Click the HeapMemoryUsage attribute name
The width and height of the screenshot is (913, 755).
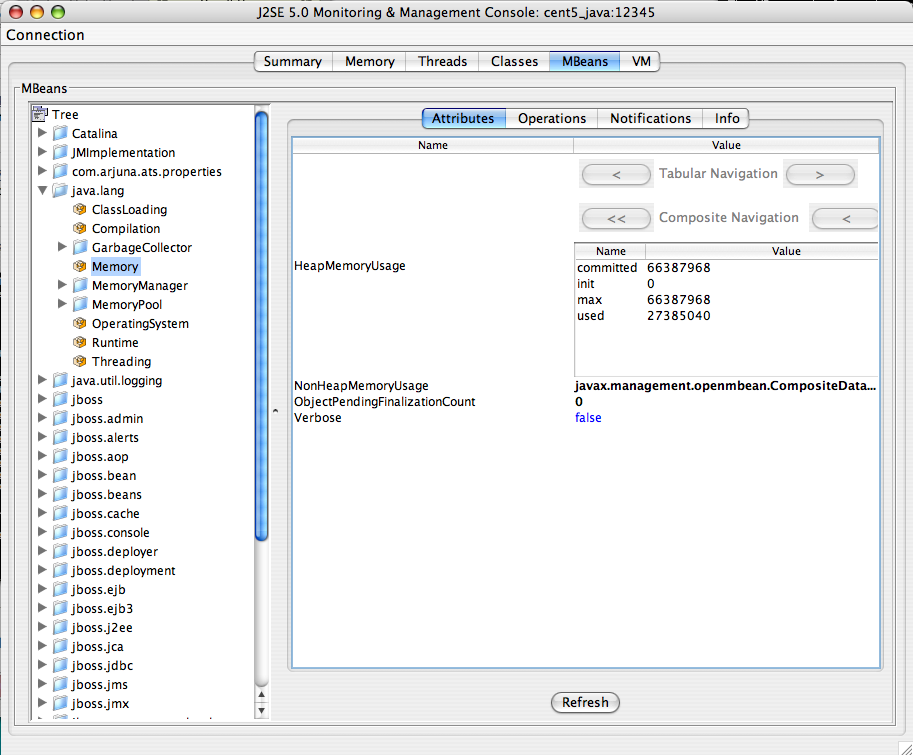tap(349, 265)
